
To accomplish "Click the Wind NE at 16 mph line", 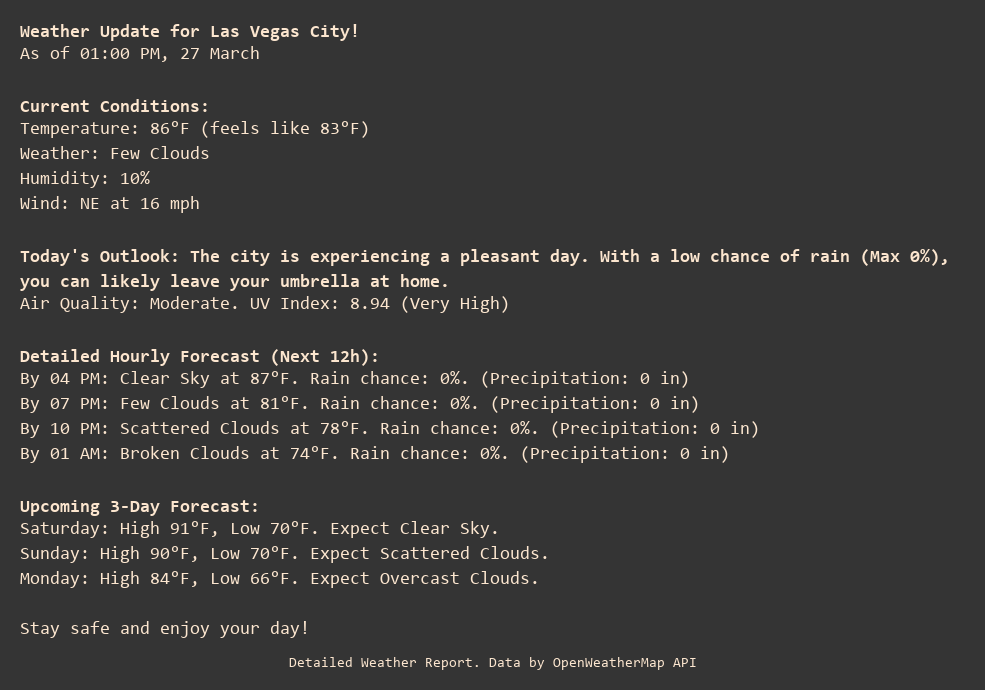I will [x=109, y=203].
